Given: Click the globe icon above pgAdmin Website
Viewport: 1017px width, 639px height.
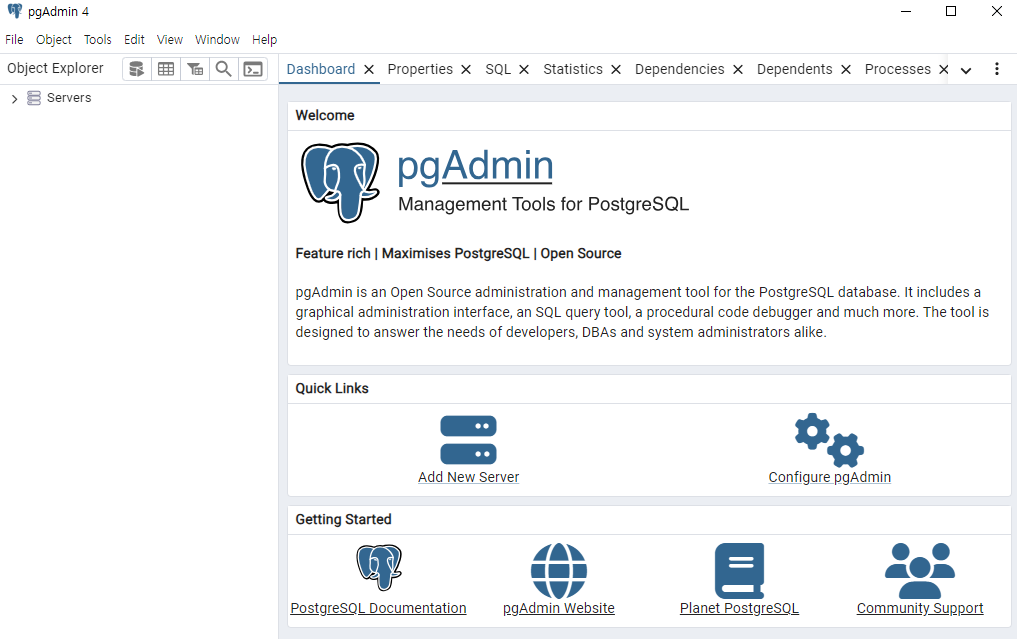Looking at the screenshot, I should coord(558,571).
